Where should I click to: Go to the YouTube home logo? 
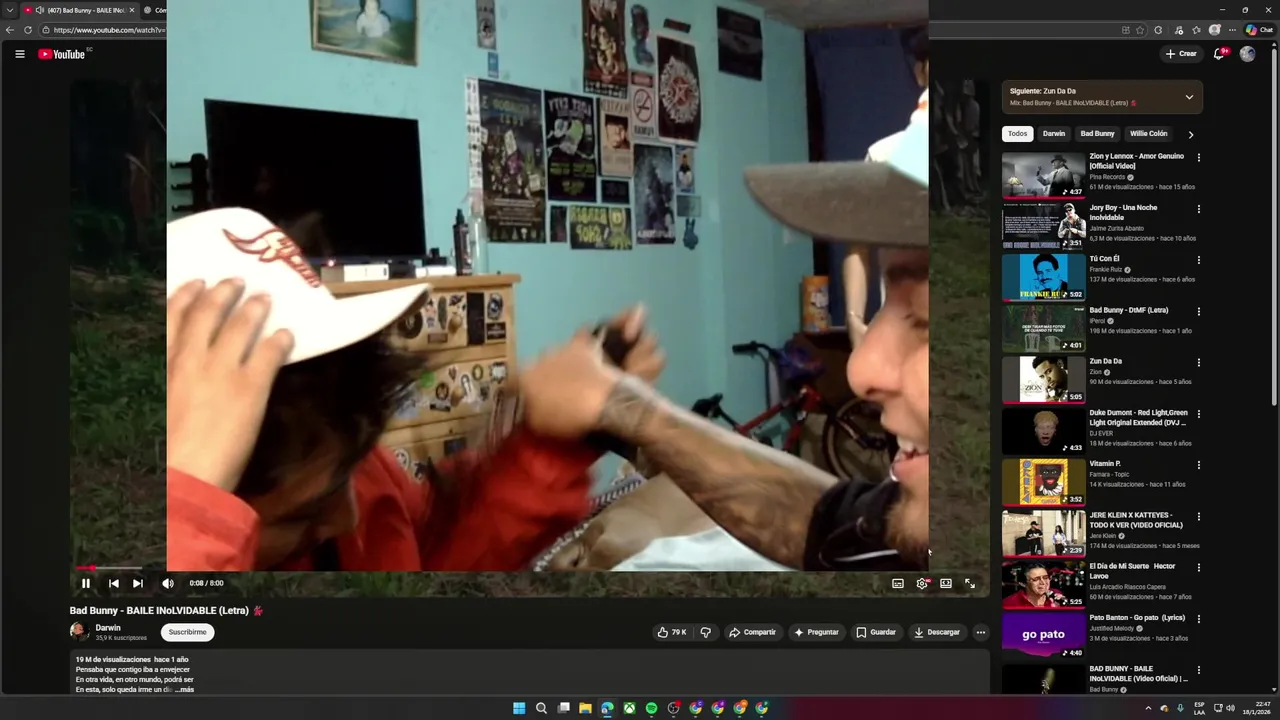point(62,54)
